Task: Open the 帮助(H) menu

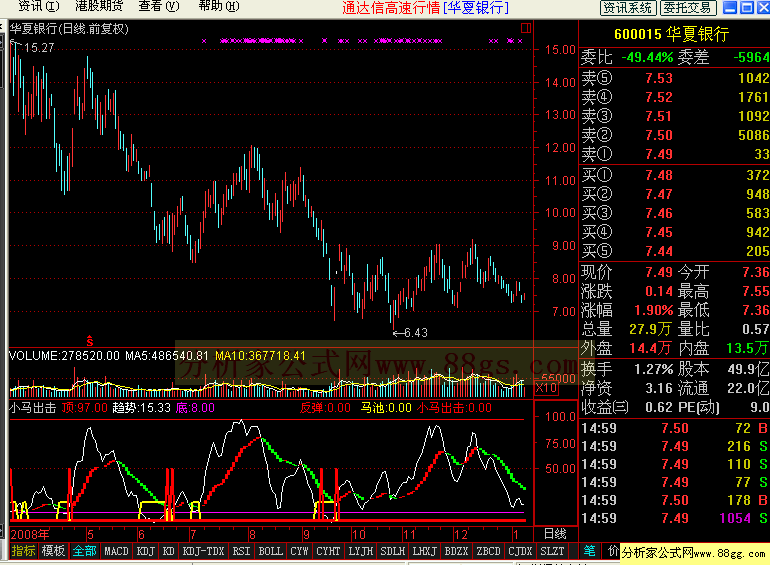Action: (219, 6)
